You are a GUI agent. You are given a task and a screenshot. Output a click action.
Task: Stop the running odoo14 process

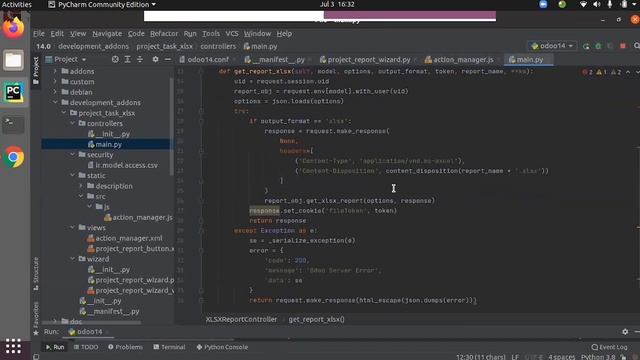click(622, 46)
